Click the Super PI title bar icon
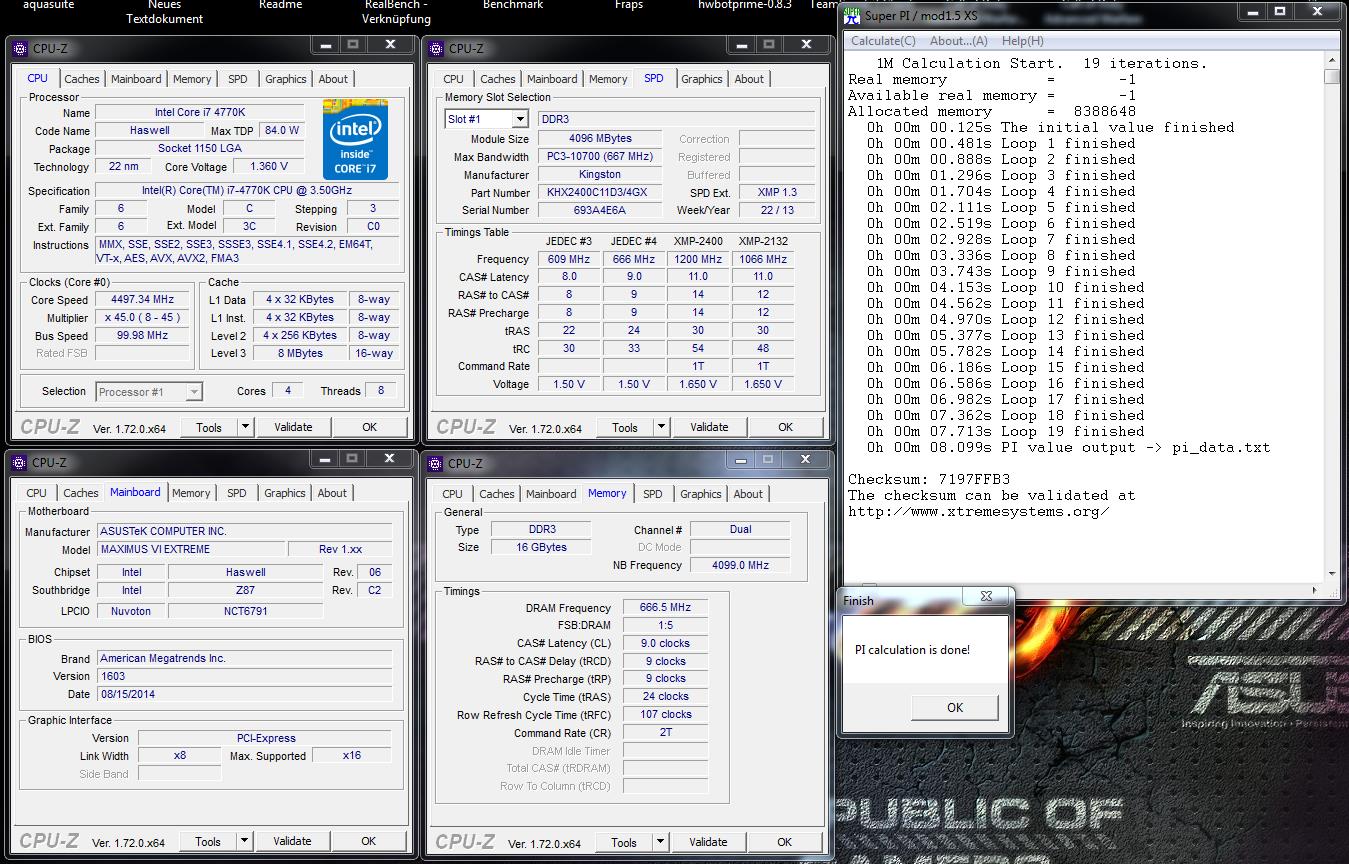The width and height of the screenshot is (1349, 864). [852, 15]
